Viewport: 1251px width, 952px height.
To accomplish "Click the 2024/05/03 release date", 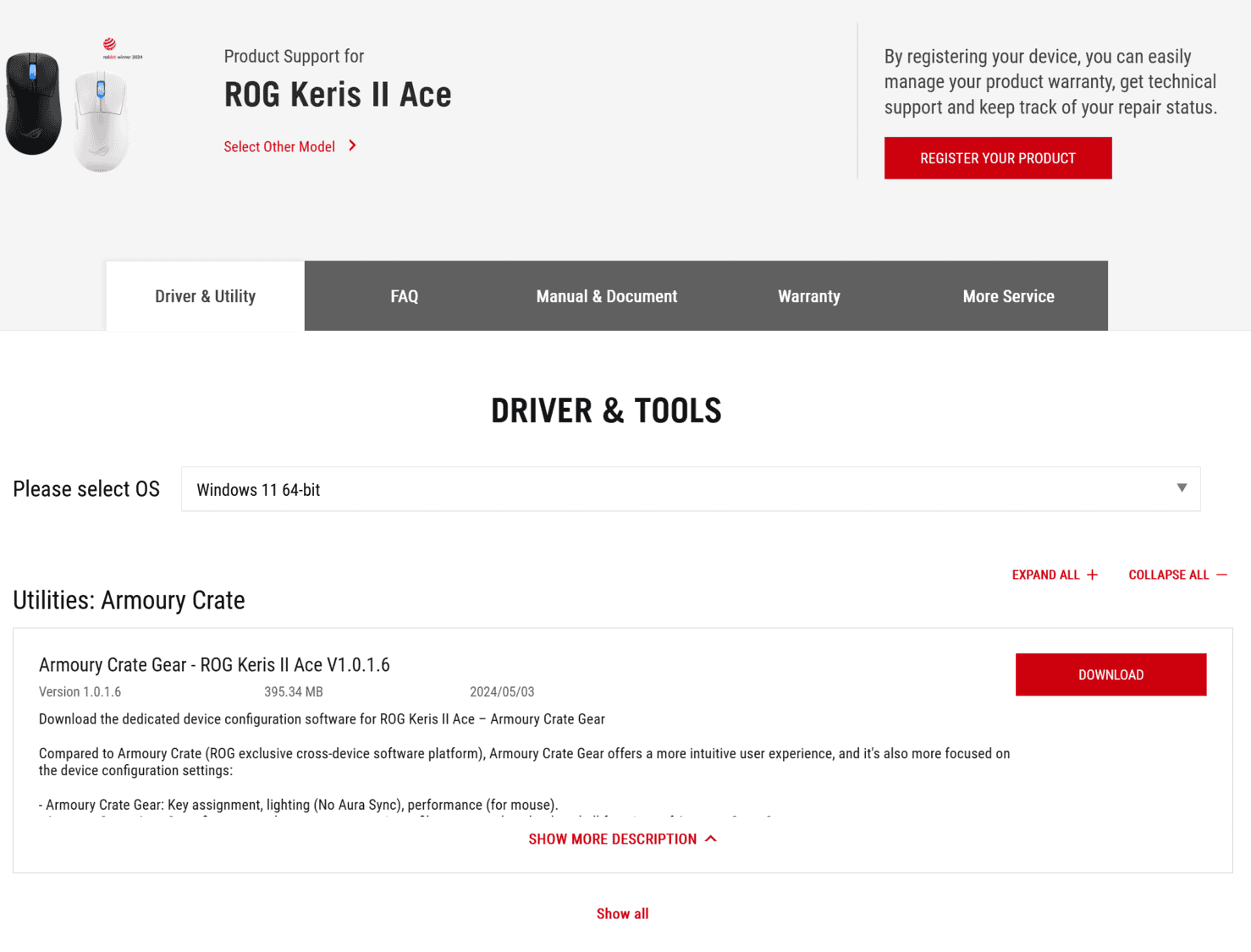I will 502,692.
